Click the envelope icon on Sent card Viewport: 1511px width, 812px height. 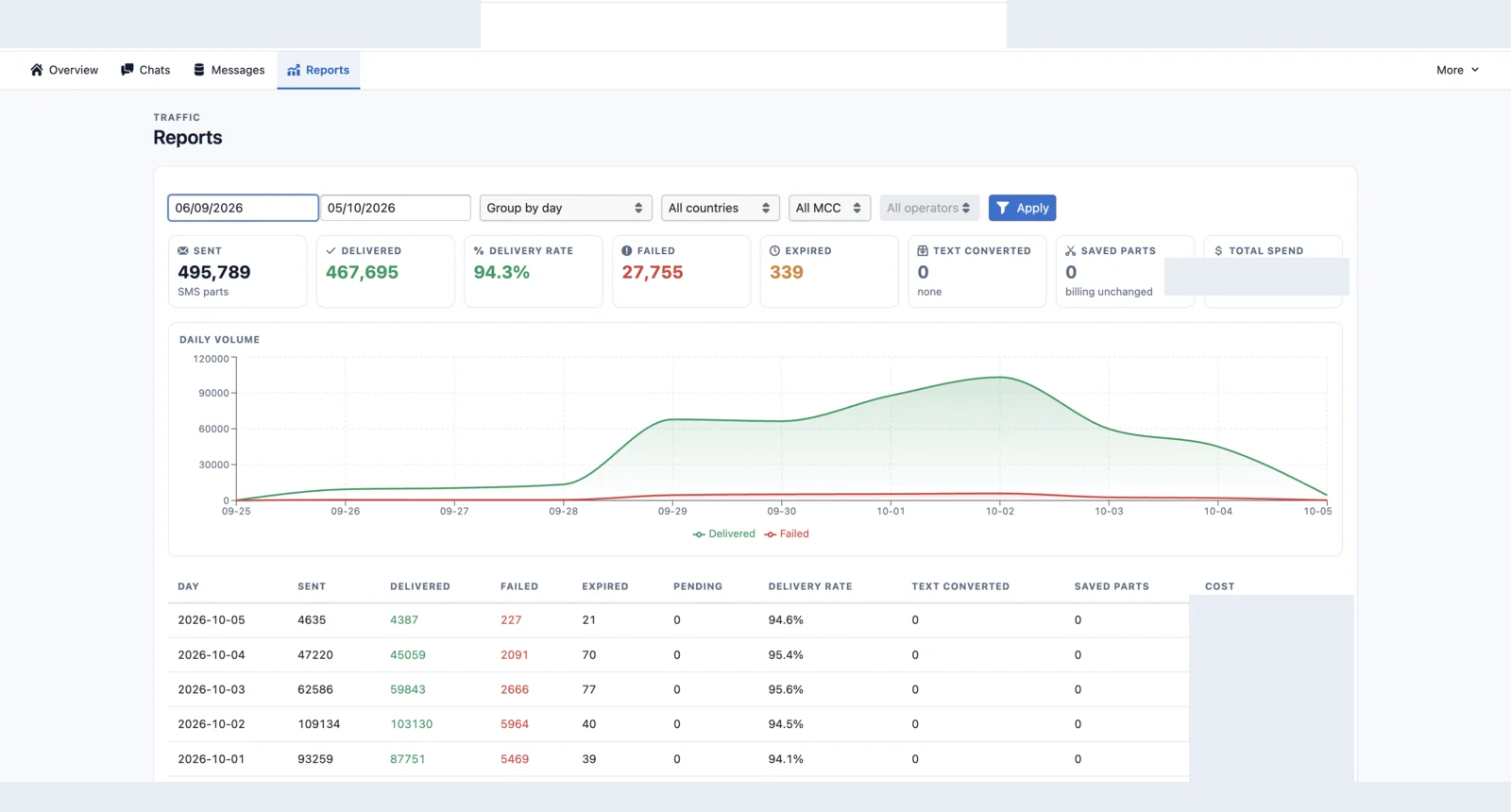point(183,251)
